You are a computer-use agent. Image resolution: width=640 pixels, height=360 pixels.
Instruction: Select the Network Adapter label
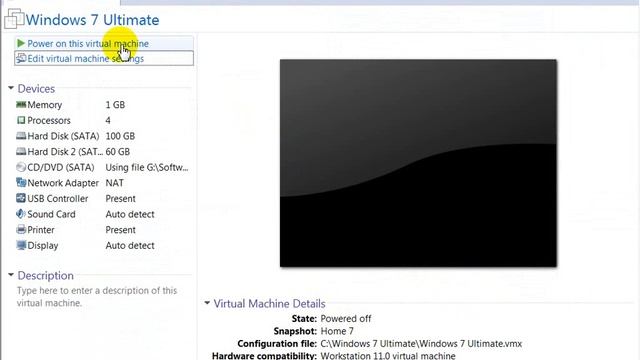63,183
